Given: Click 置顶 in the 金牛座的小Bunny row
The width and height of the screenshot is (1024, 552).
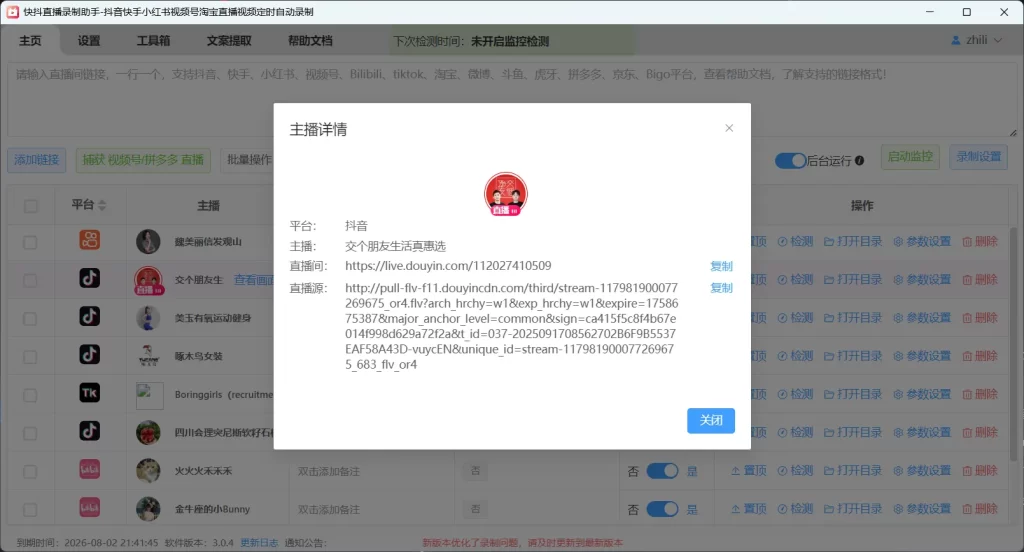Looking at the screenshot, I should tap(748, 509).
